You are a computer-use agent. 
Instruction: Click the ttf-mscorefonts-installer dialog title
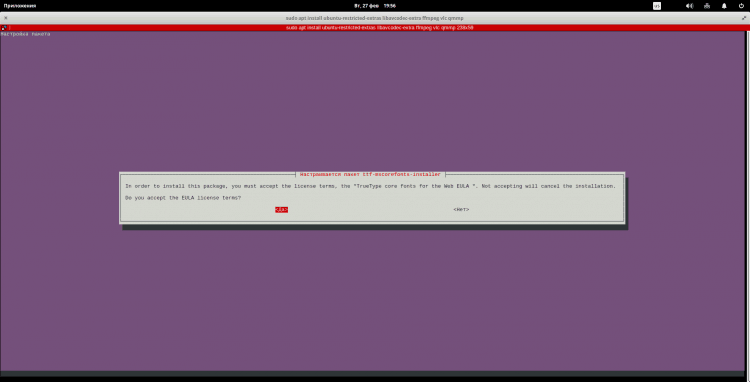pos(370,175)
